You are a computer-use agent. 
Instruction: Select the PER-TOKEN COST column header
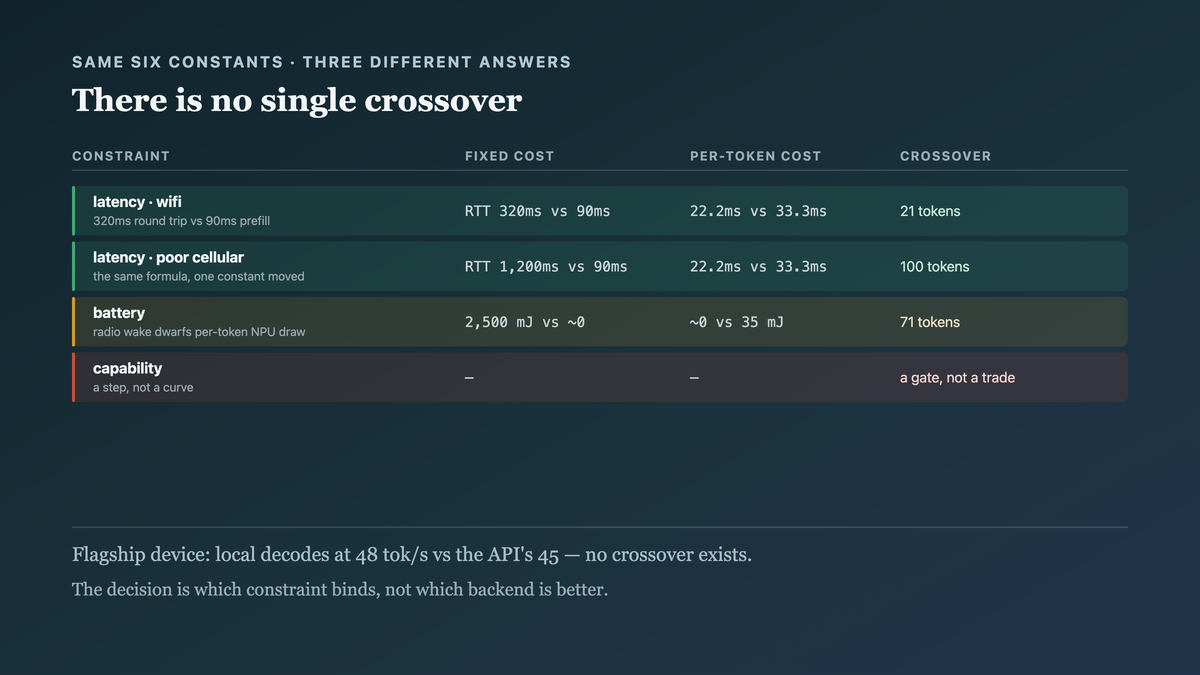click(x=755, y=156)
